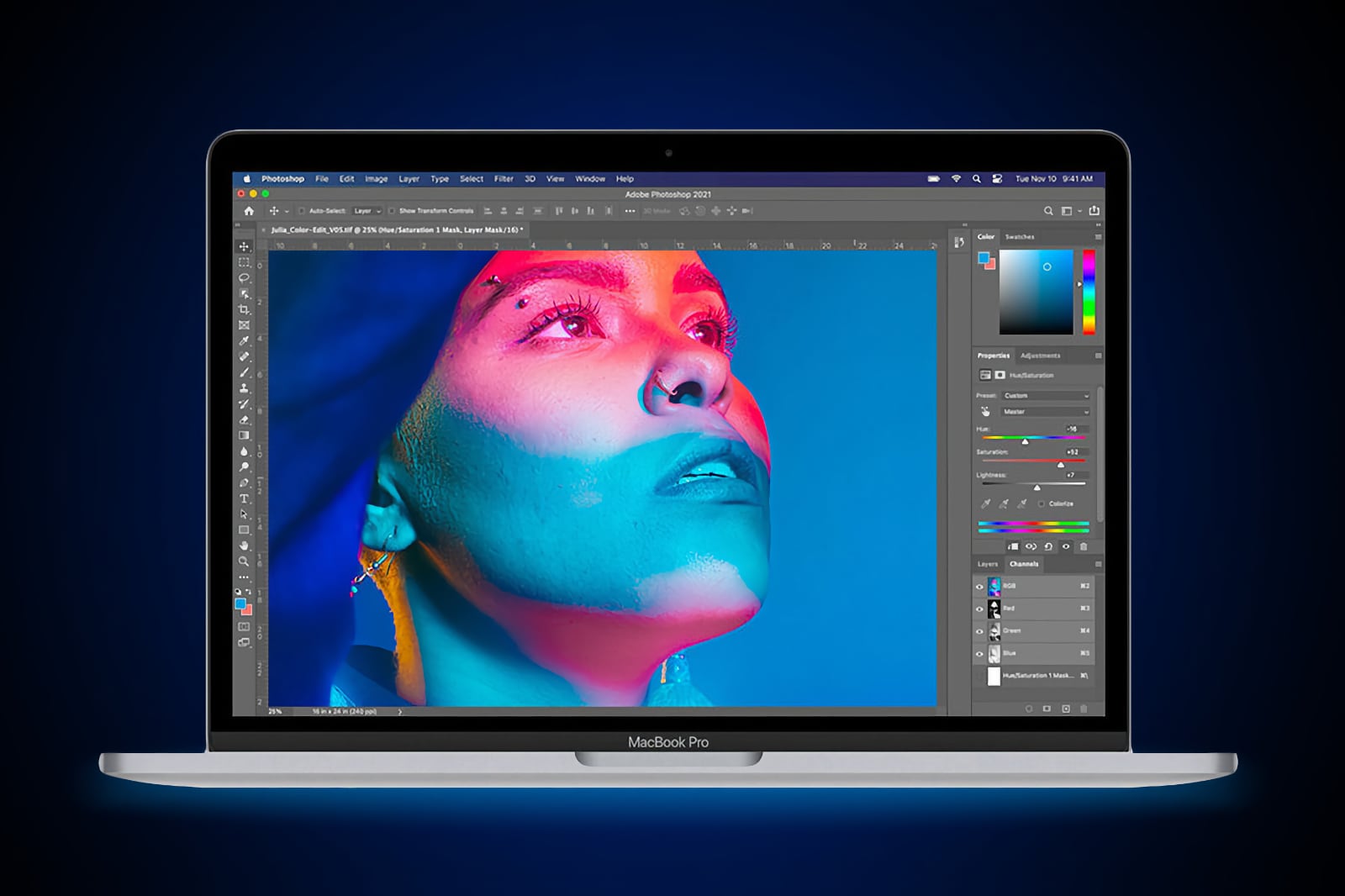Enable the Auto-Select checkbox
Image resolution: width=1345 pixels, height=896 pixels.
(x=301, y=212)
